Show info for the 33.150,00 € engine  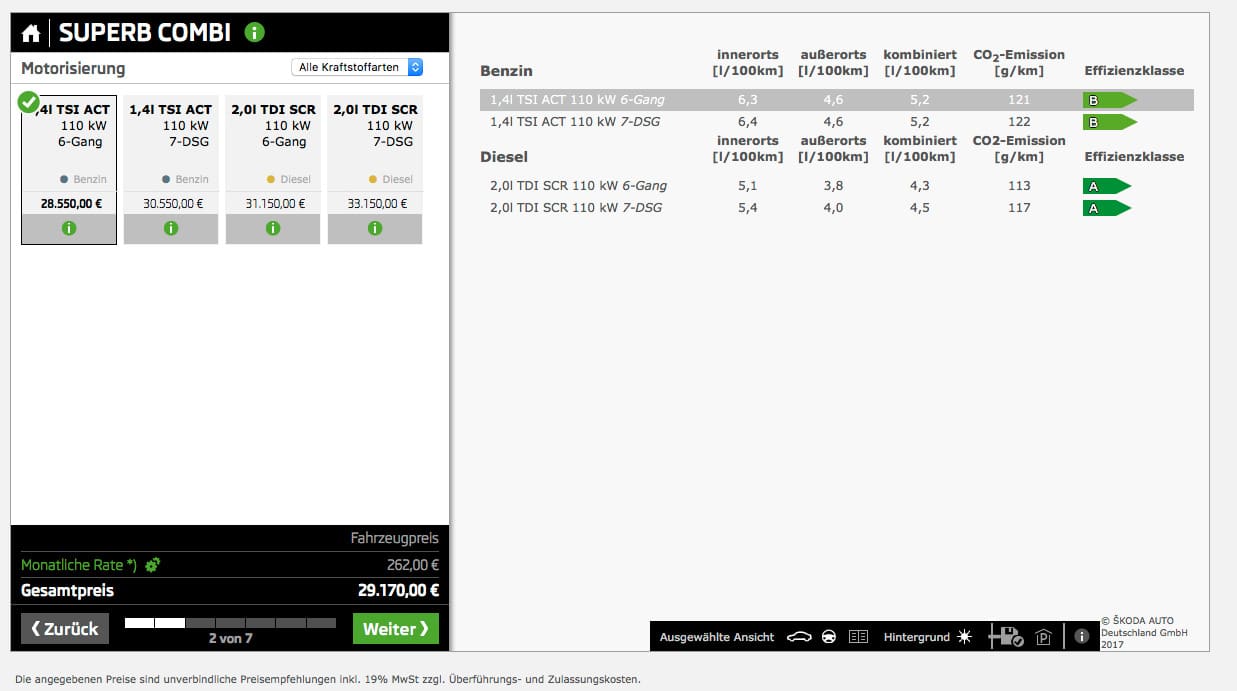pos(375,228)
